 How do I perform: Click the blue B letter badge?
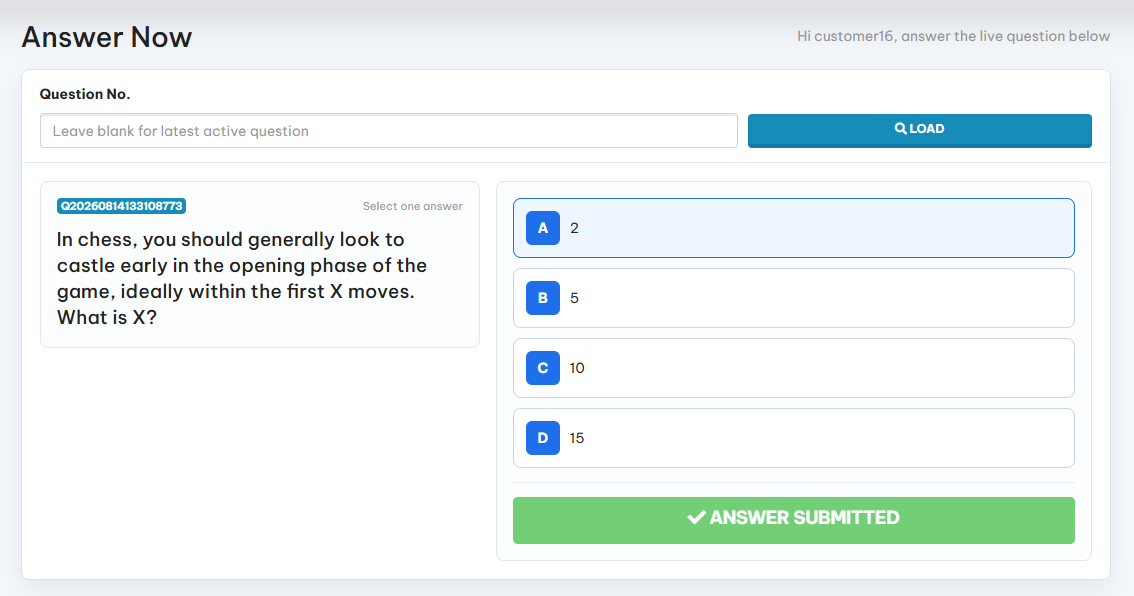point(542,298)
